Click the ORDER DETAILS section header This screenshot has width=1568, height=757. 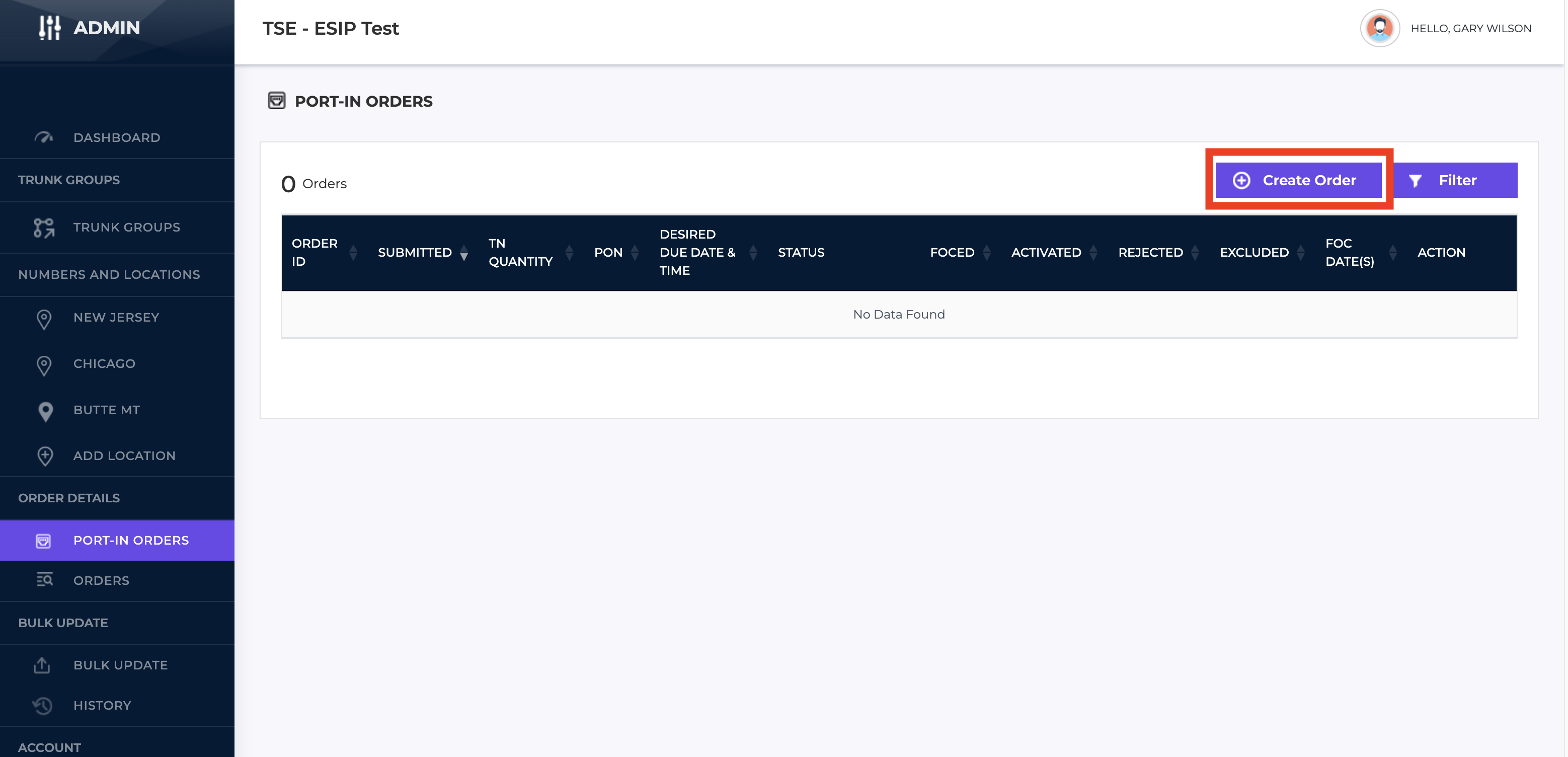(x=69, y=498)
